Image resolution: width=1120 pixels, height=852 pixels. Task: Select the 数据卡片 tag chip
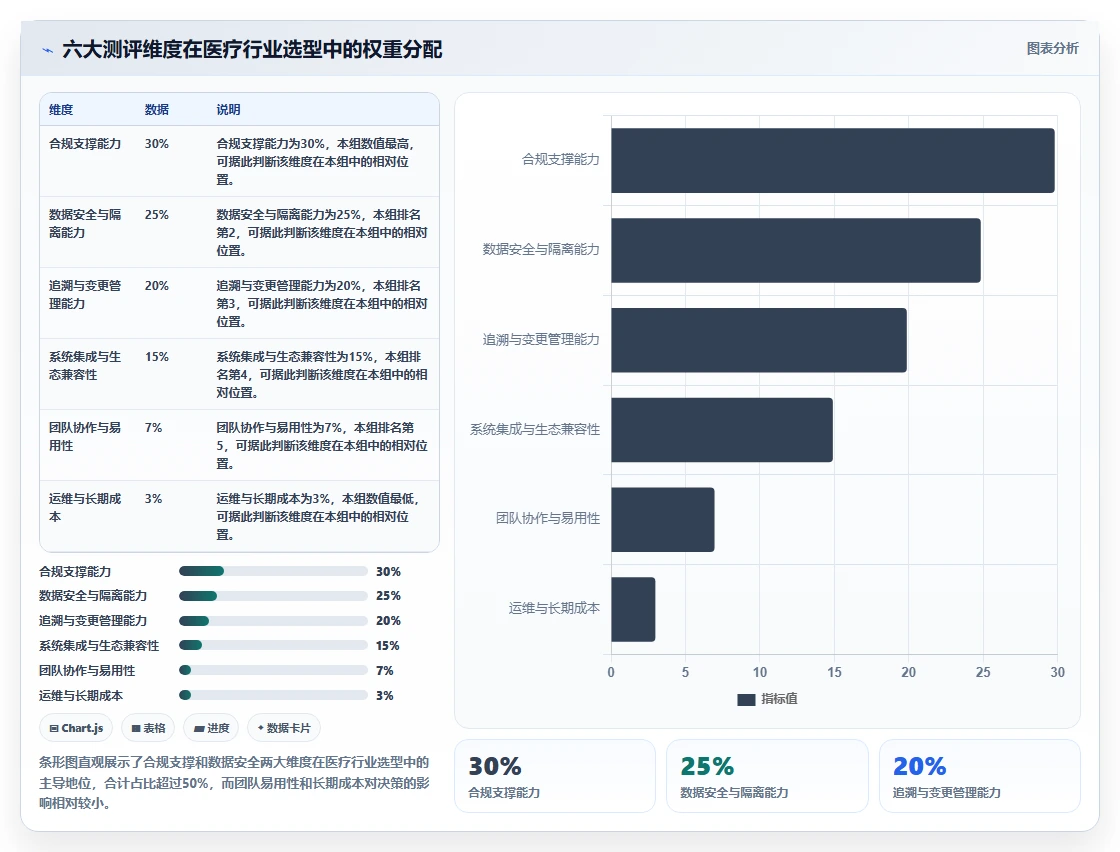284,728
